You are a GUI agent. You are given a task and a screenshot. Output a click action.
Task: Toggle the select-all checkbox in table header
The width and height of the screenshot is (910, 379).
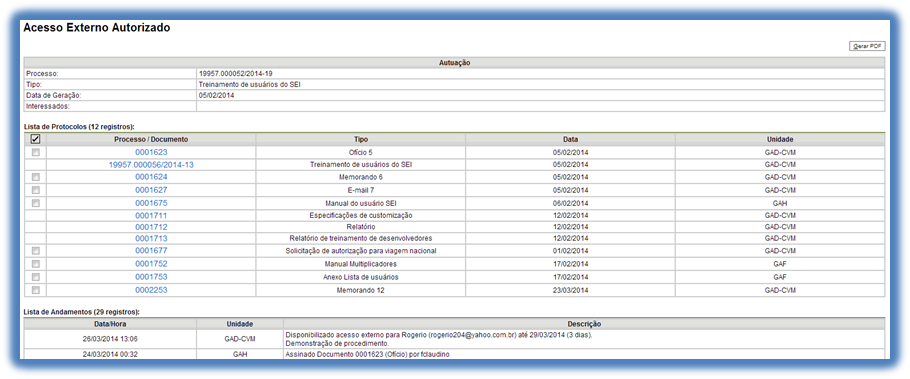pos(35,139)
